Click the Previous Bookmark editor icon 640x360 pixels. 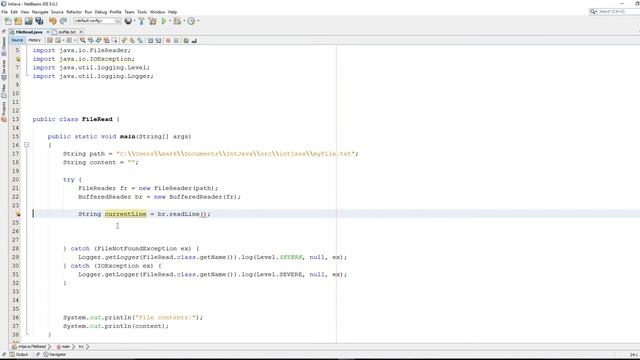coord(124,40)
